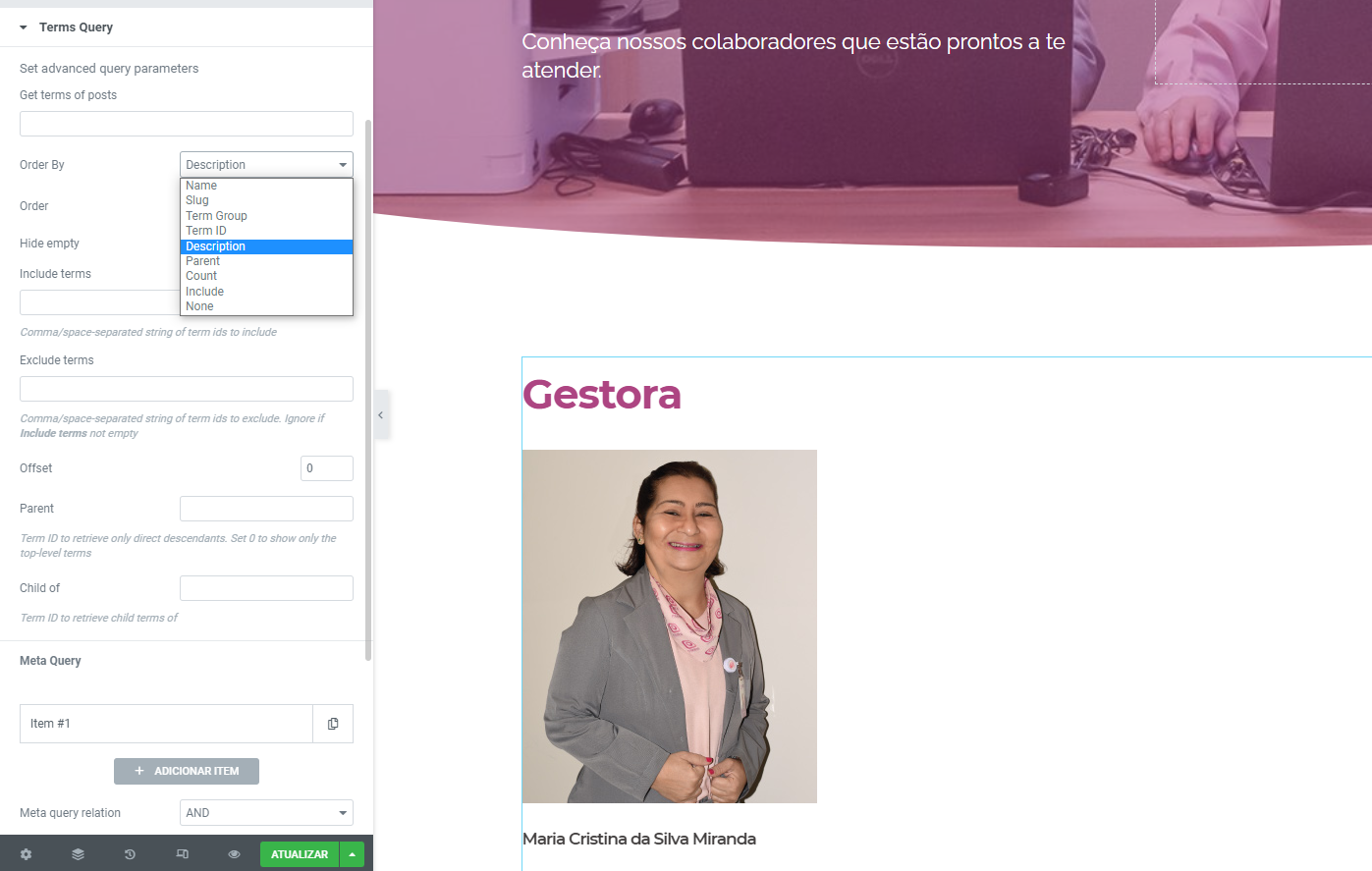Choose Parent option in the list
The image size is (1372, 871).
266,261
